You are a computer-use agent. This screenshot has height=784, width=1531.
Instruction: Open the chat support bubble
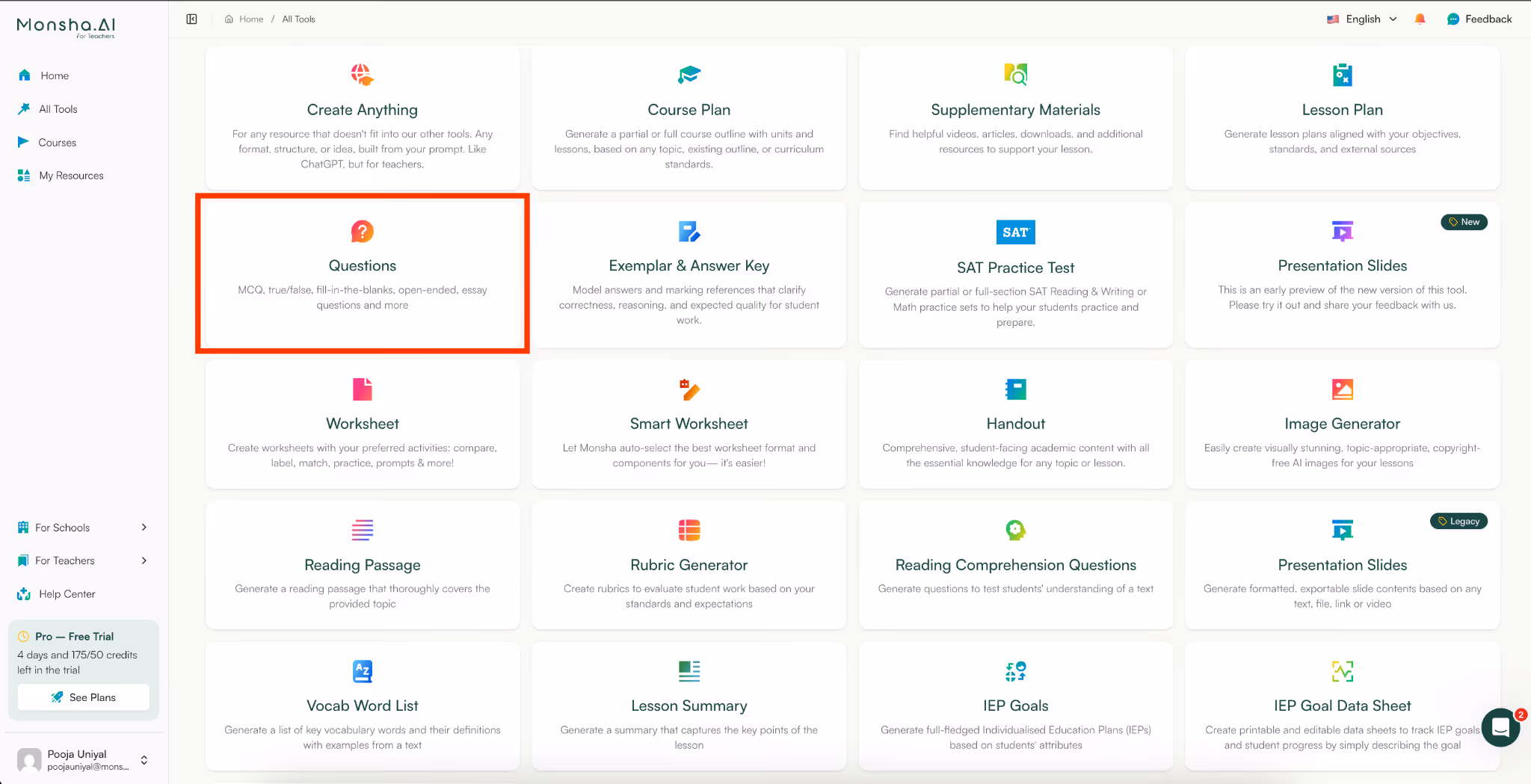1500,727
